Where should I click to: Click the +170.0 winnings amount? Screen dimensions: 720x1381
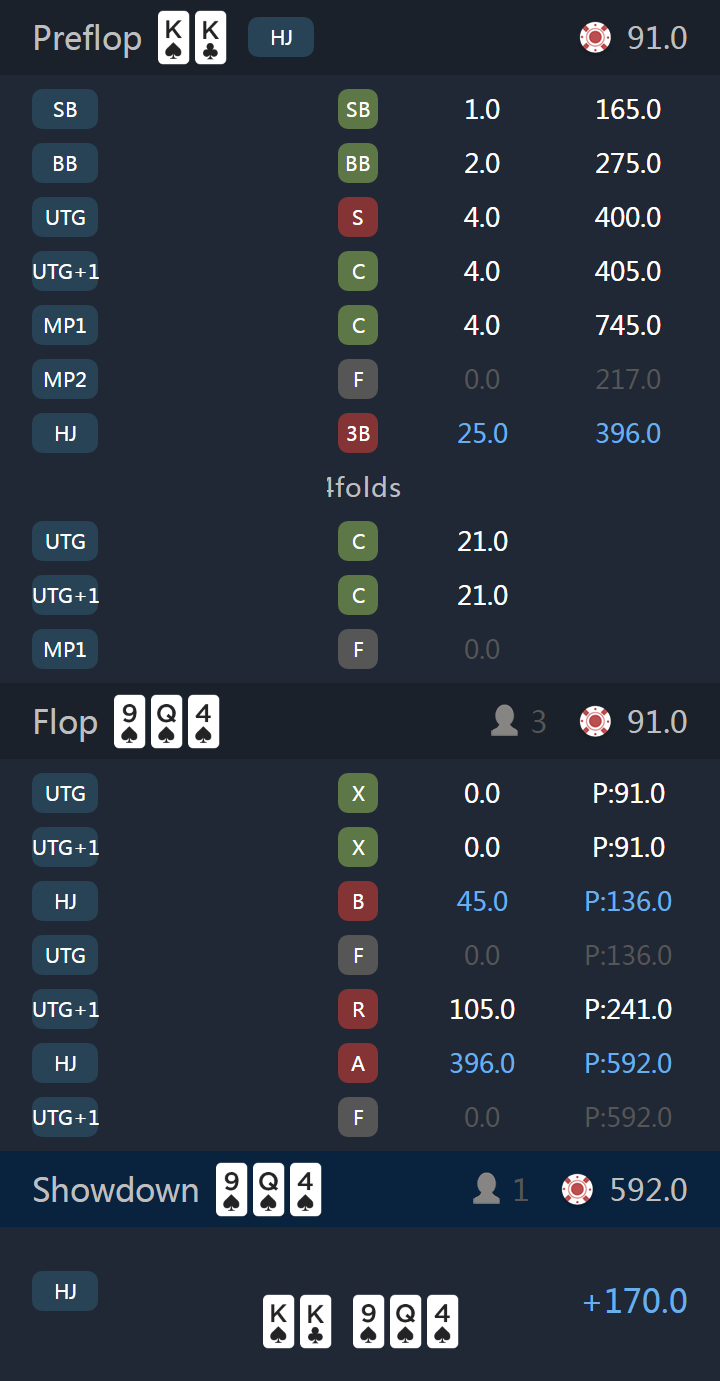point(635,1301)
